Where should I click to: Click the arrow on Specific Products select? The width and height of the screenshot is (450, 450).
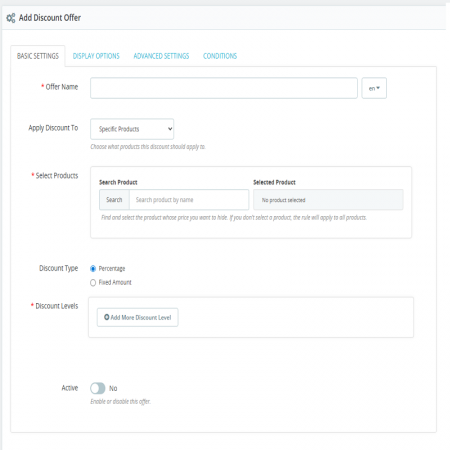170,129
